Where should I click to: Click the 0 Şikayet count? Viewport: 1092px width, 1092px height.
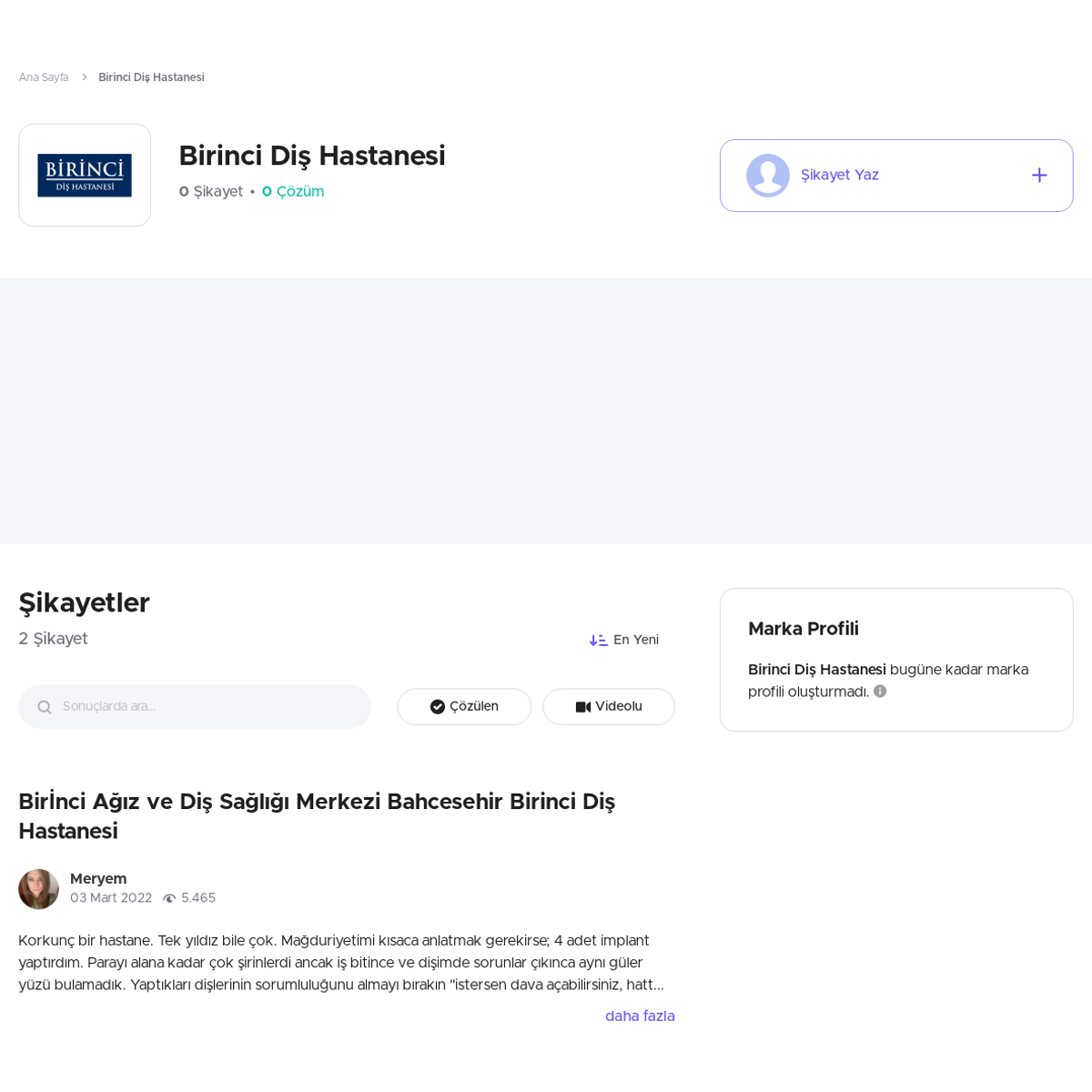pyautogui.click(x=211, y=192)
